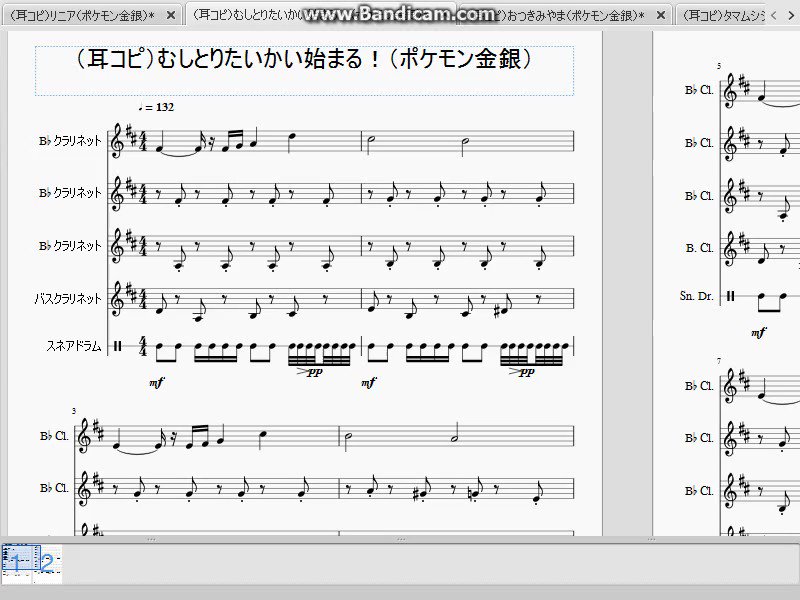Select measure number 5 on page 2

click(x=719, y=66)
